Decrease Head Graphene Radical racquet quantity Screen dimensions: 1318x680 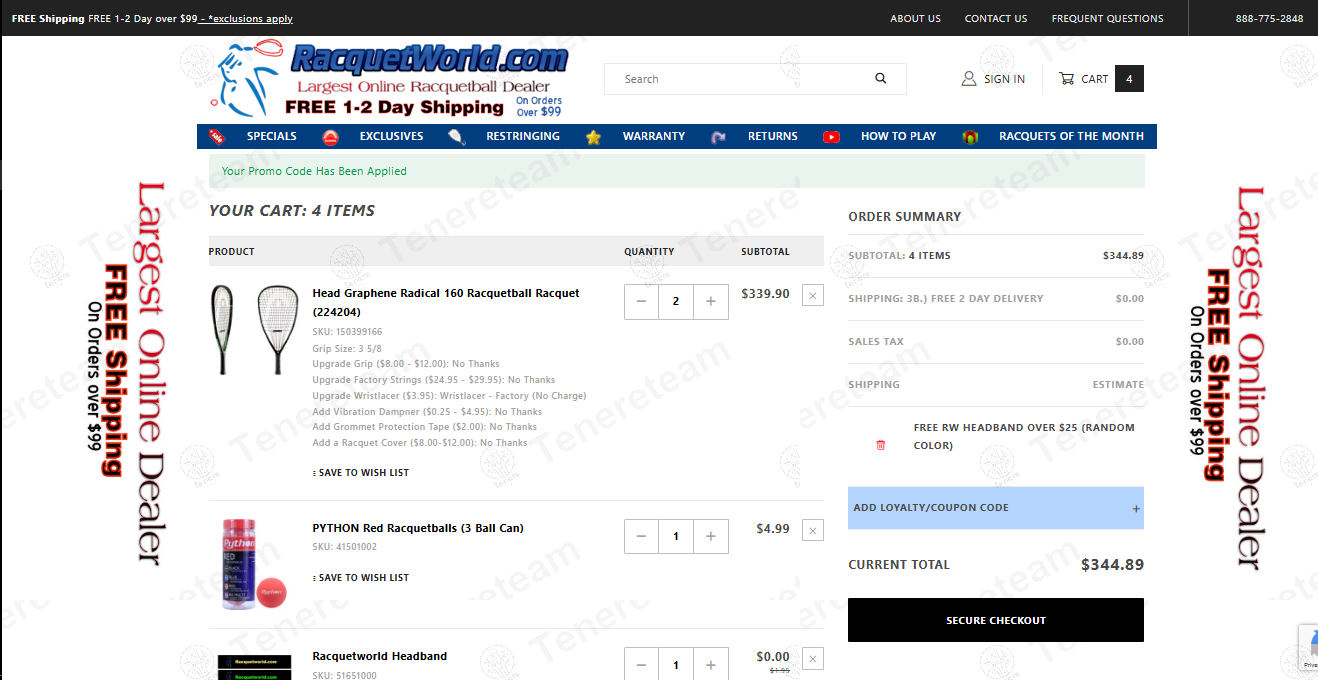point(641,301)
